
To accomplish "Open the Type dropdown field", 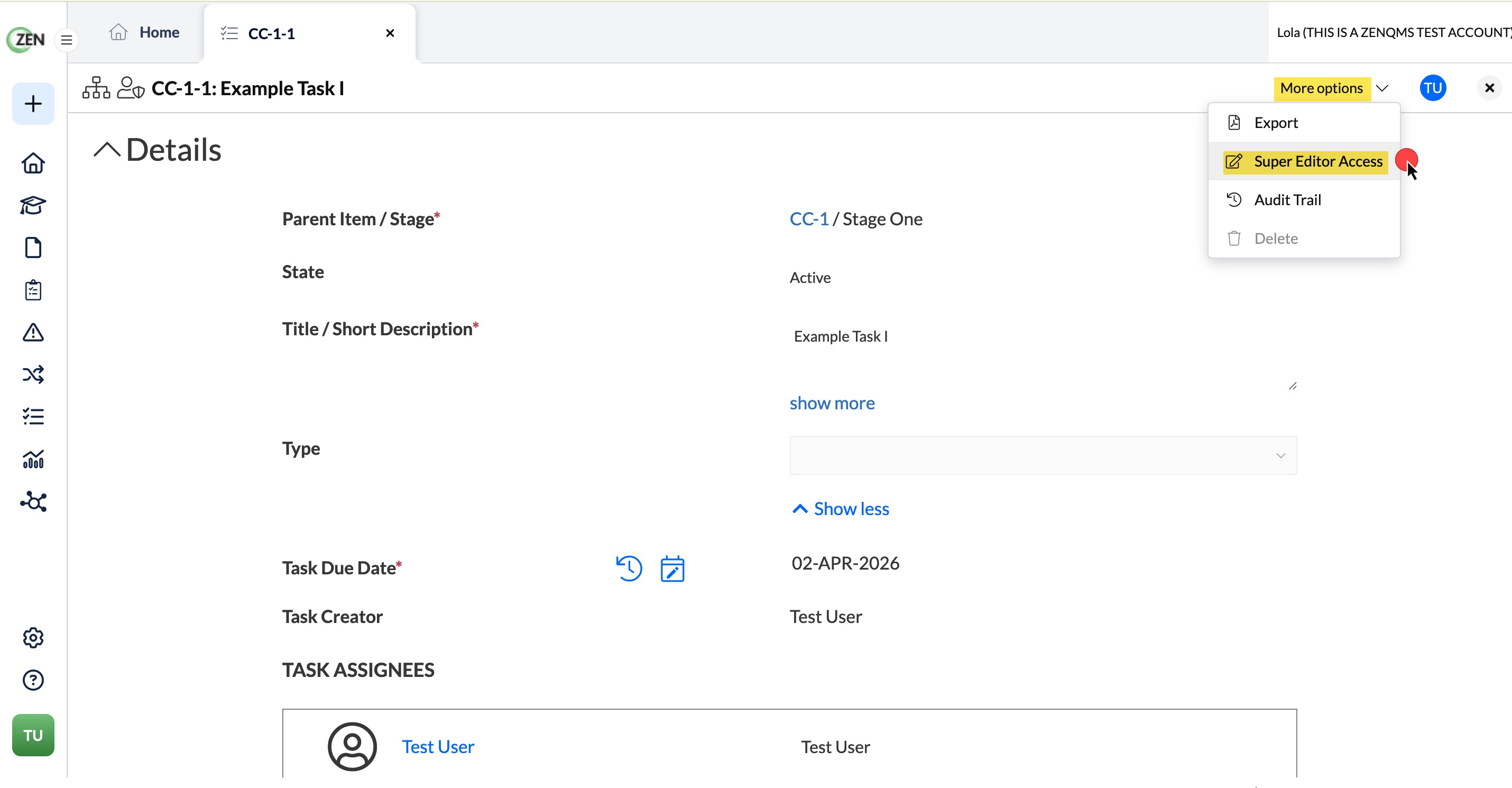I will point(1043,455).
